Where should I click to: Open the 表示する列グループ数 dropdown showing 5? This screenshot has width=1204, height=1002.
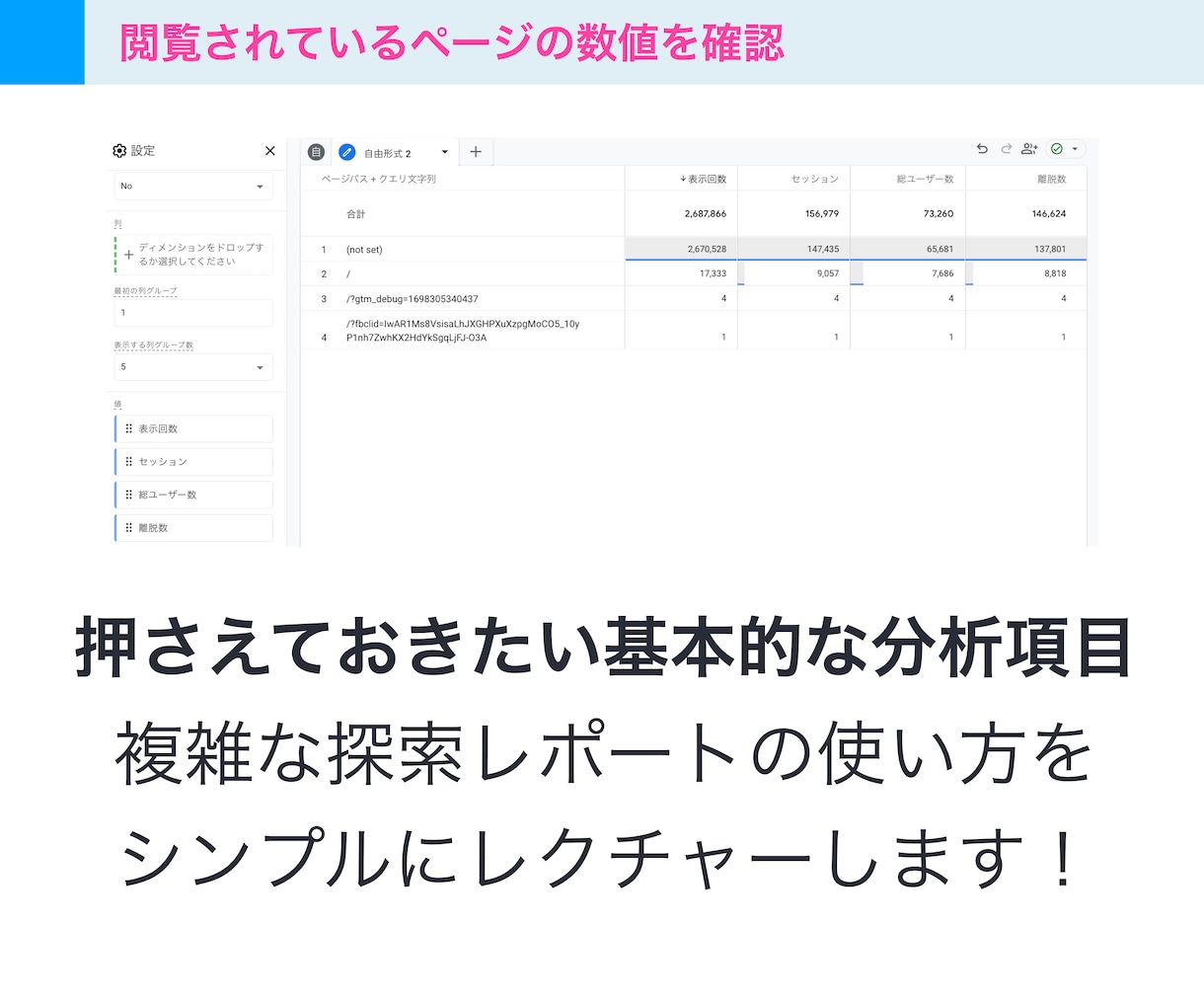193,367
